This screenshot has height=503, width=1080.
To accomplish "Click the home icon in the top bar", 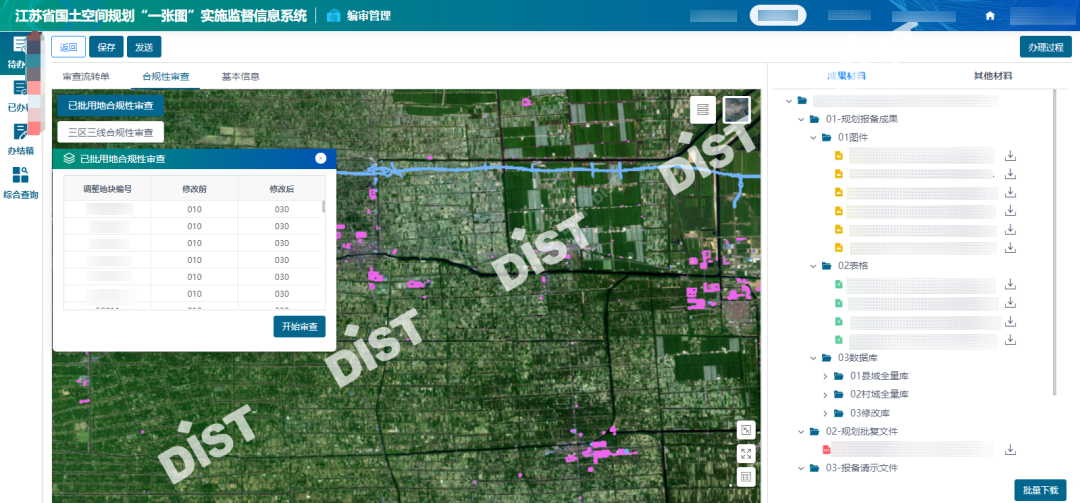I will (990, 16).
